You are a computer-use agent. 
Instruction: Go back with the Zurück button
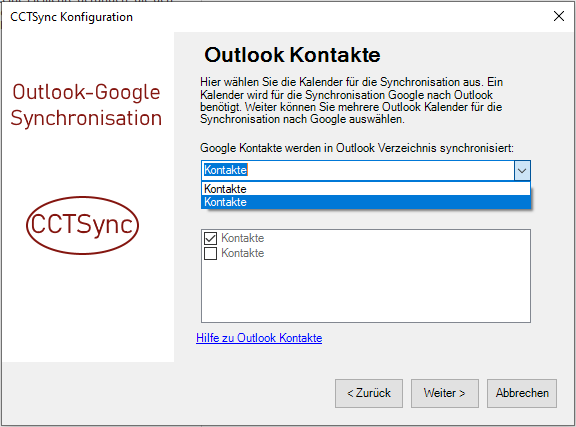click(x=369, y=393)
